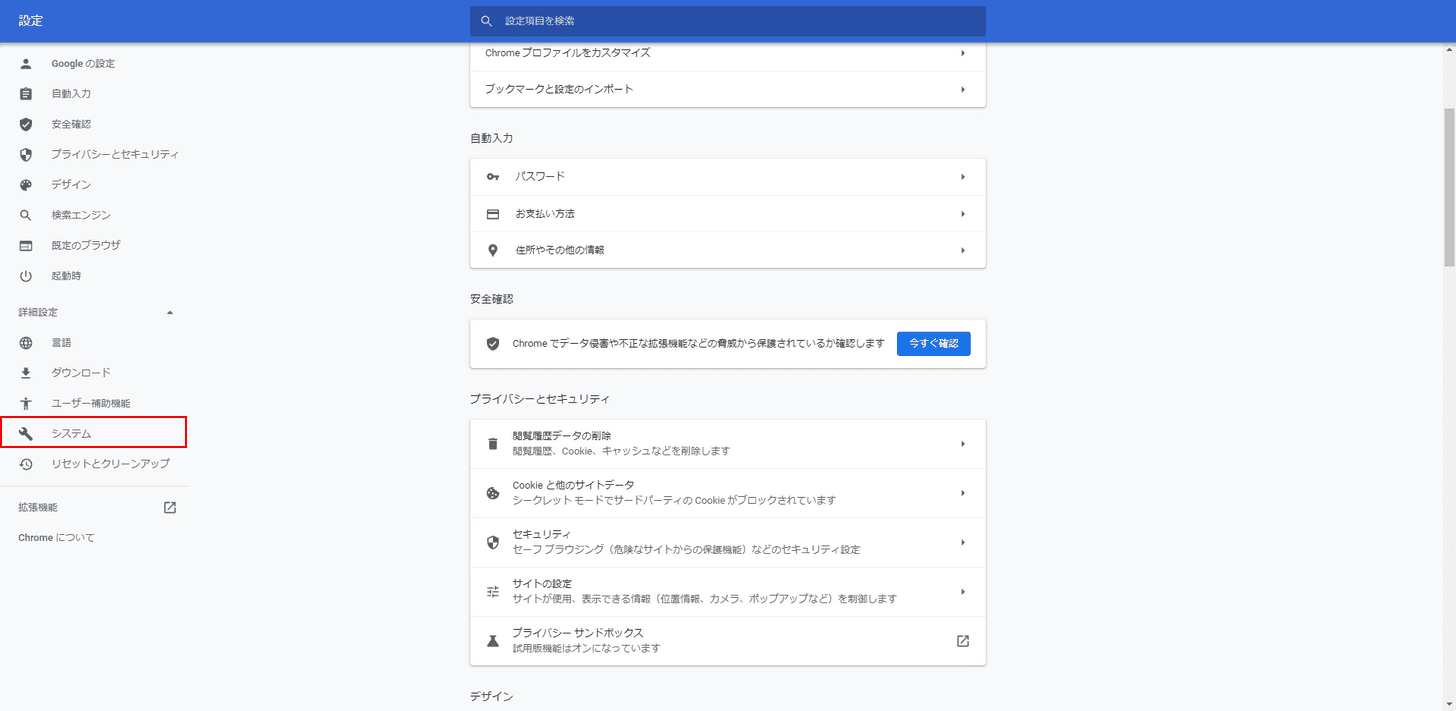Screen dimensions: 1456x711
Task: Click the 設定項目を検索 search field
Action: click(728, 21)
